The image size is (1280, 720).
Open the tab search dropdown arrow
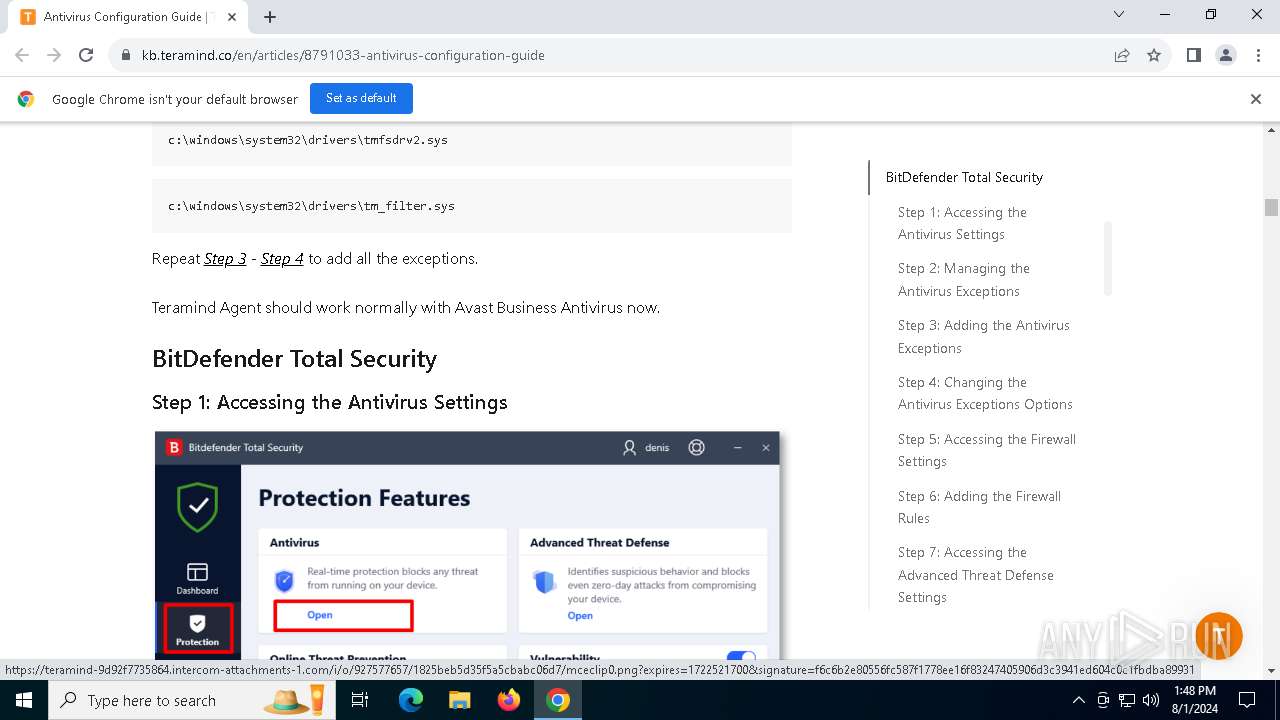[x=1119, y=14]
